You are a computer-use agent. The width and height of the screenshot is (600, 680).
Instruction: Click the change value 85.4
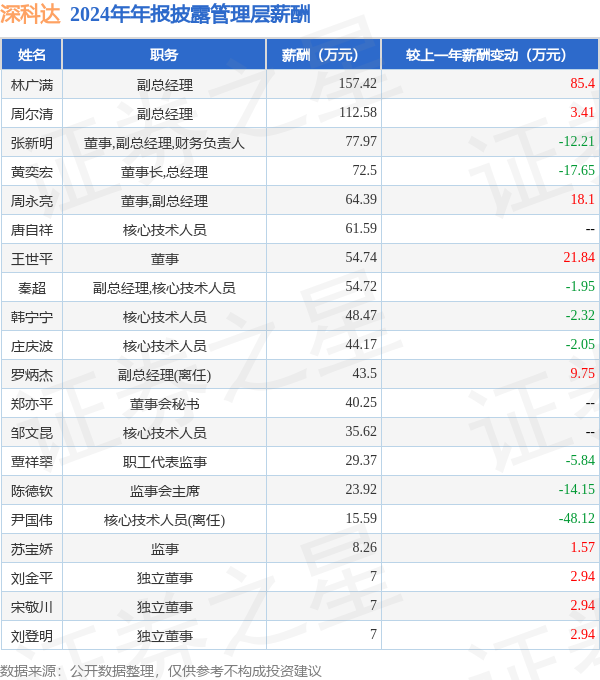582,83
